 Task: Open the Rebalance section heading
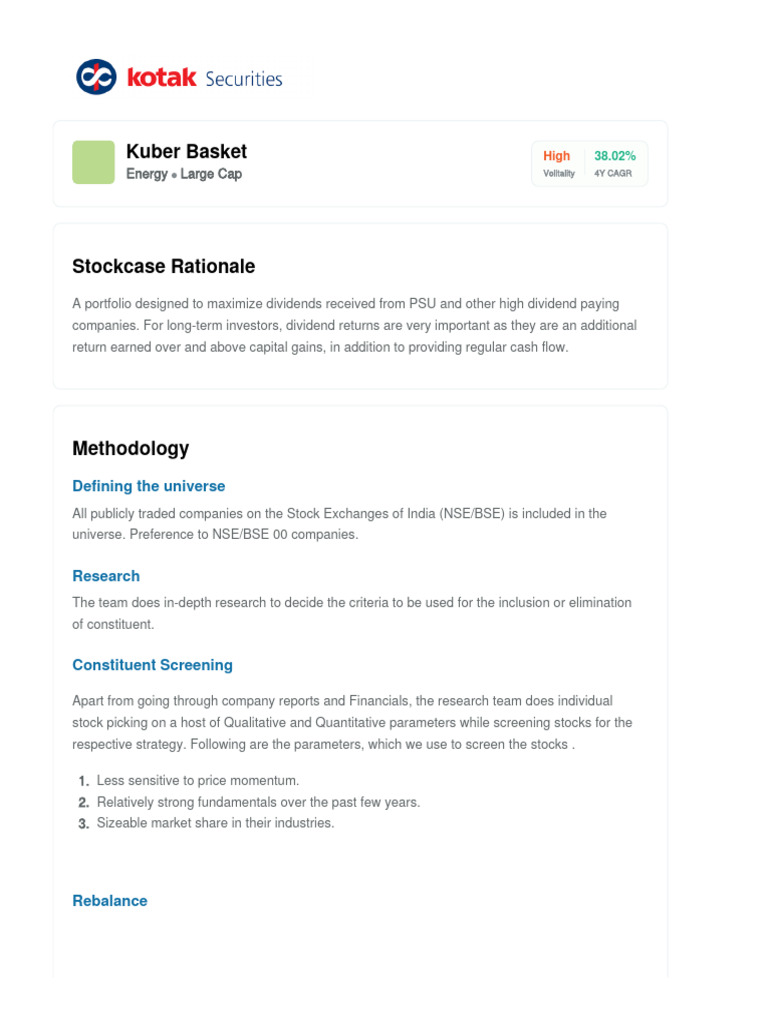coord(110,901)
